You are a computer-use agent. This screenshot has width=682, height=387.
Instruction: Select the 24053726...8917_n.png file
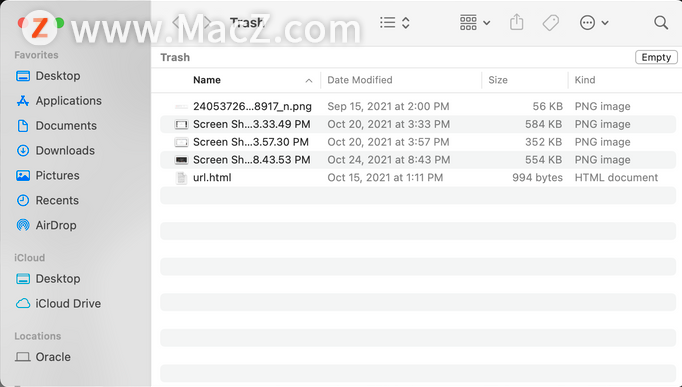pos(418,107)
